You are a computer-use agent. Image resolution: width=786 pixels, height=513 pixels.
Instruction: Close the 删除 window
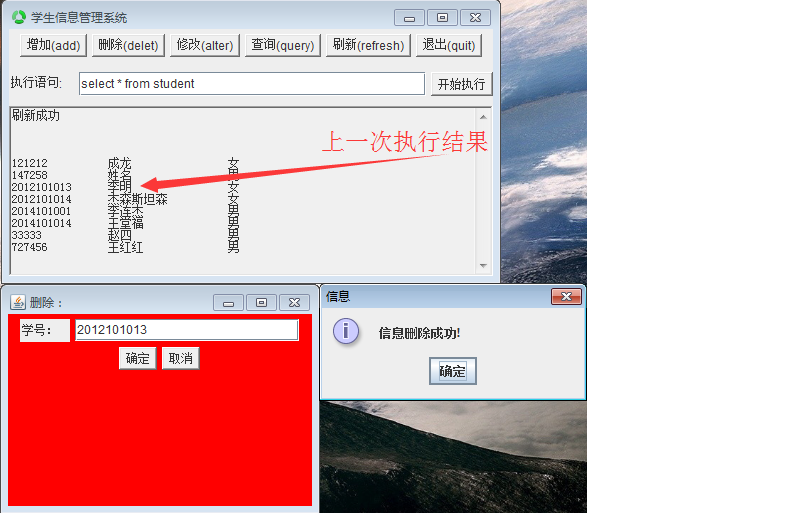[294, 302]
